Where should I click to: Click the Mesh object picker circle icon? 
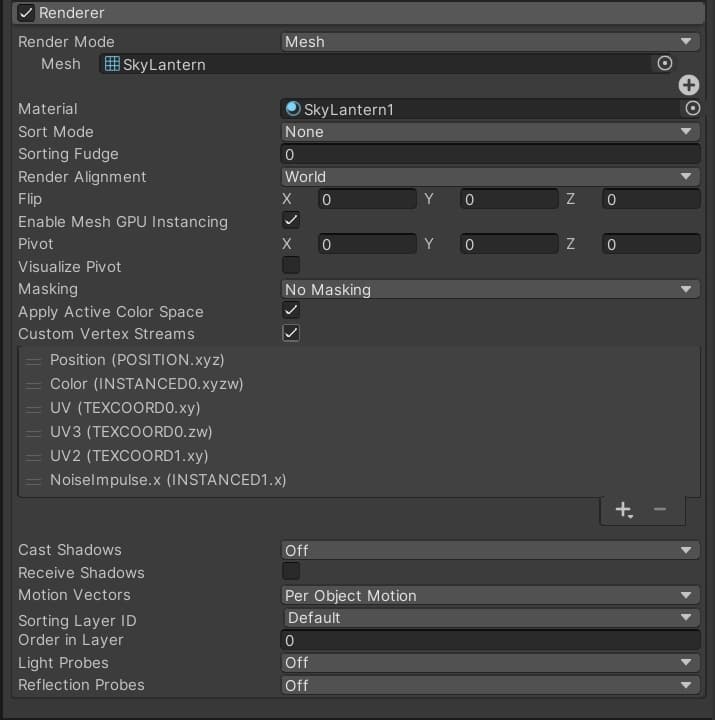(x=665, y=64)
